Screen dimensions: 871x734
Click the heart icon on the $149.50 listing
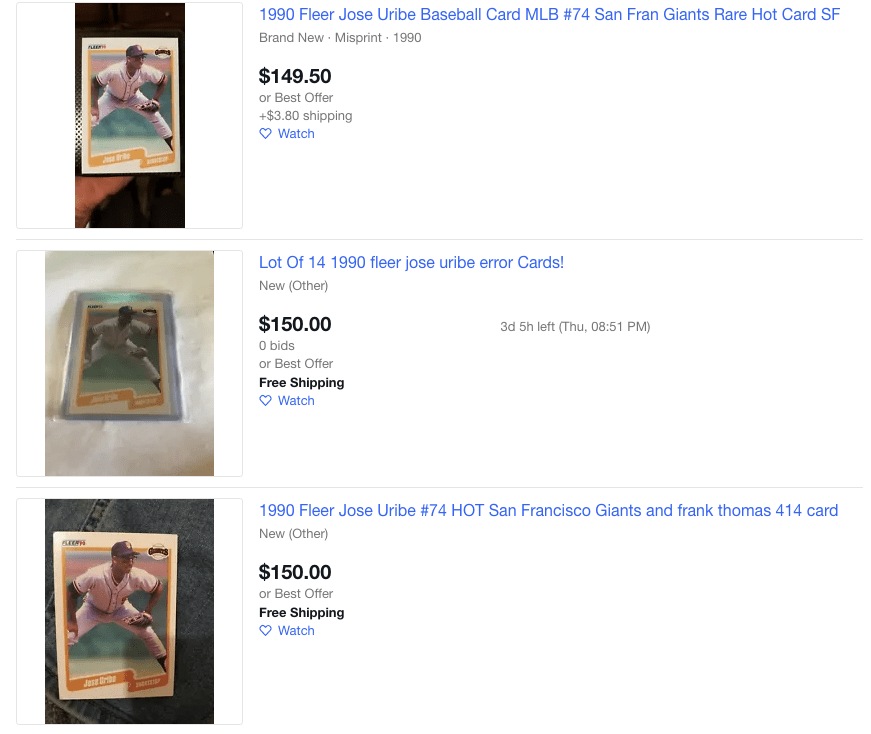click(265, 134)
